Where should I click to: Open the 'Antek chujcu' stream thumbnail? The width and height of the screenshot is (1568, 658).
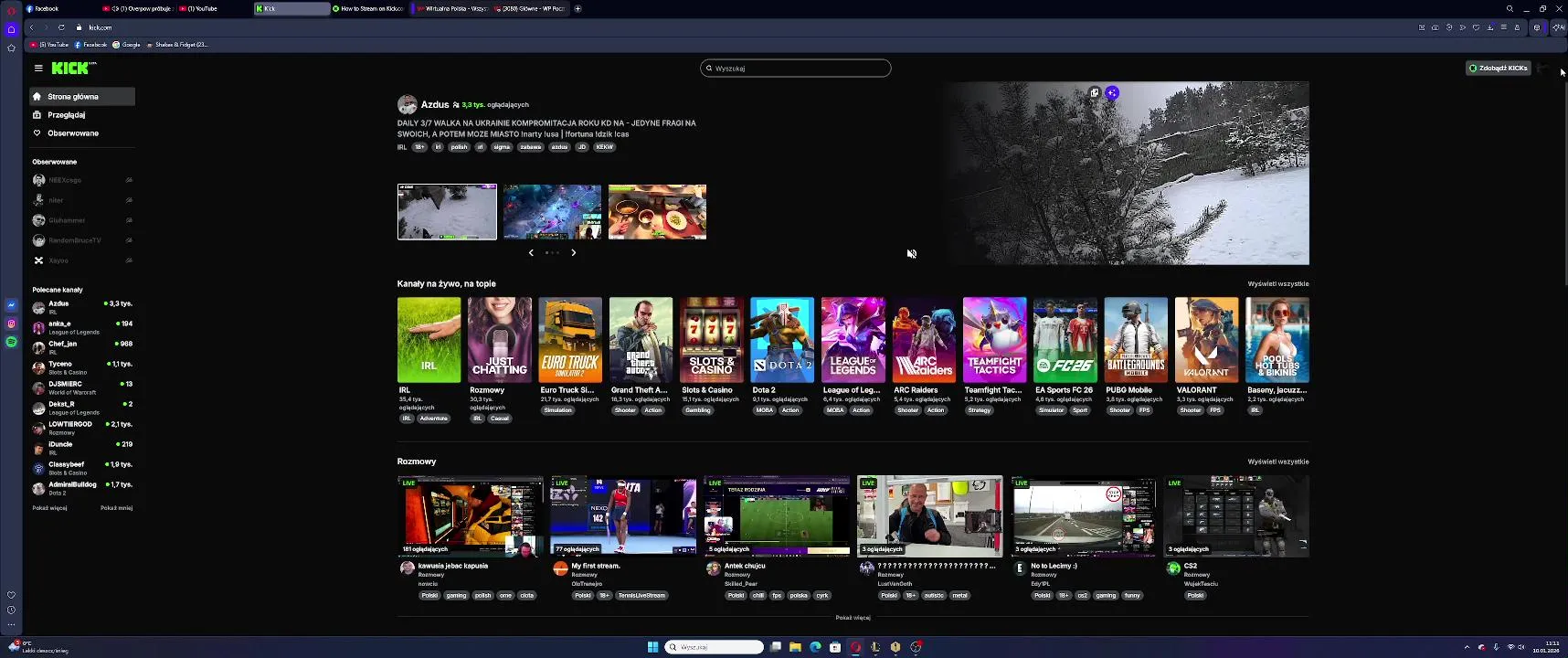click(x=777, y=515)
